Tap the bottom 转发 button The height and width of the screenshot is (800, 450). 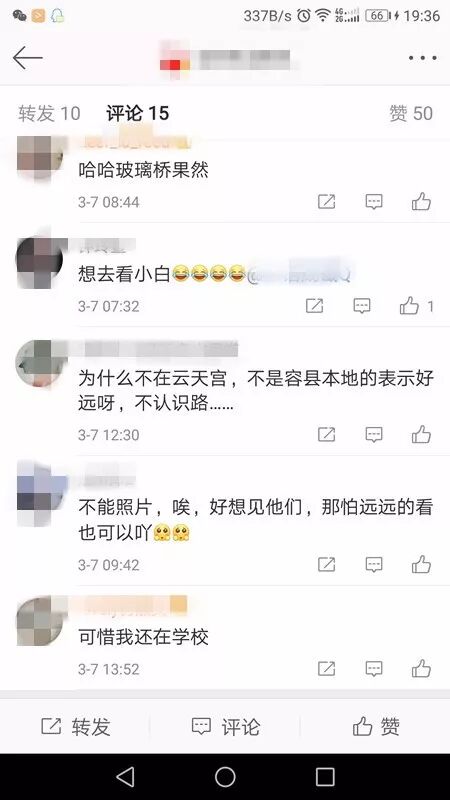(76, 727)
